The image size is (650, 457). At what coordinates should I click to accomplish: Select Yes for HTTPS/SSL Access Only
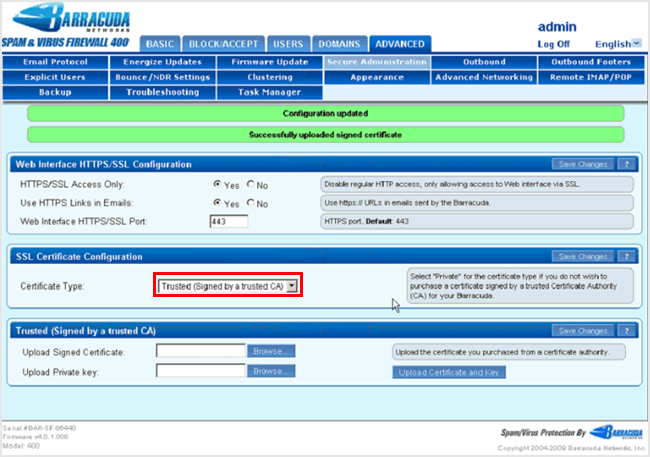tap(217, 185)
